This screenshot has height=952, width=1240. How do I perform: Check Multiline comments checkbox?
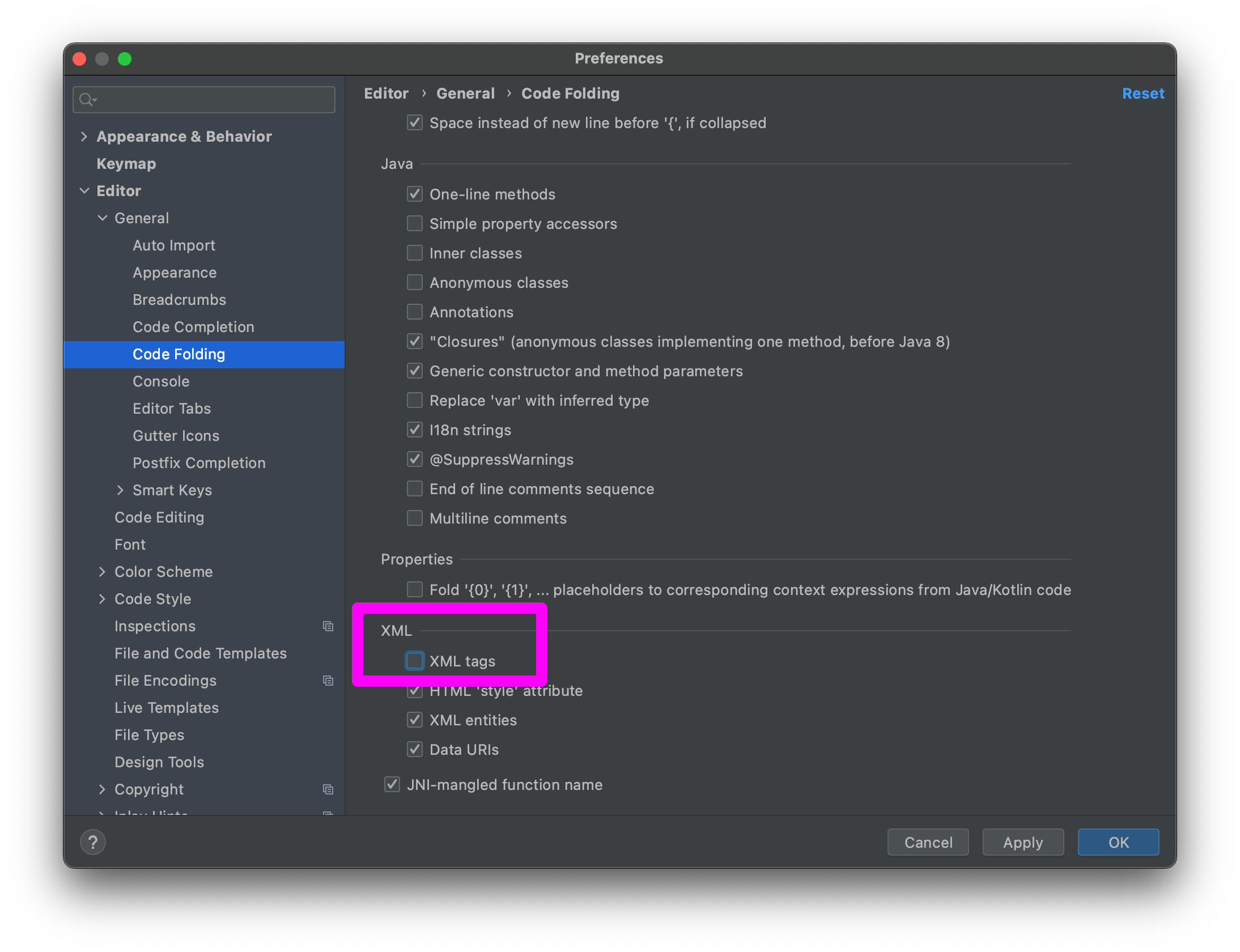[x=415, y=518]
